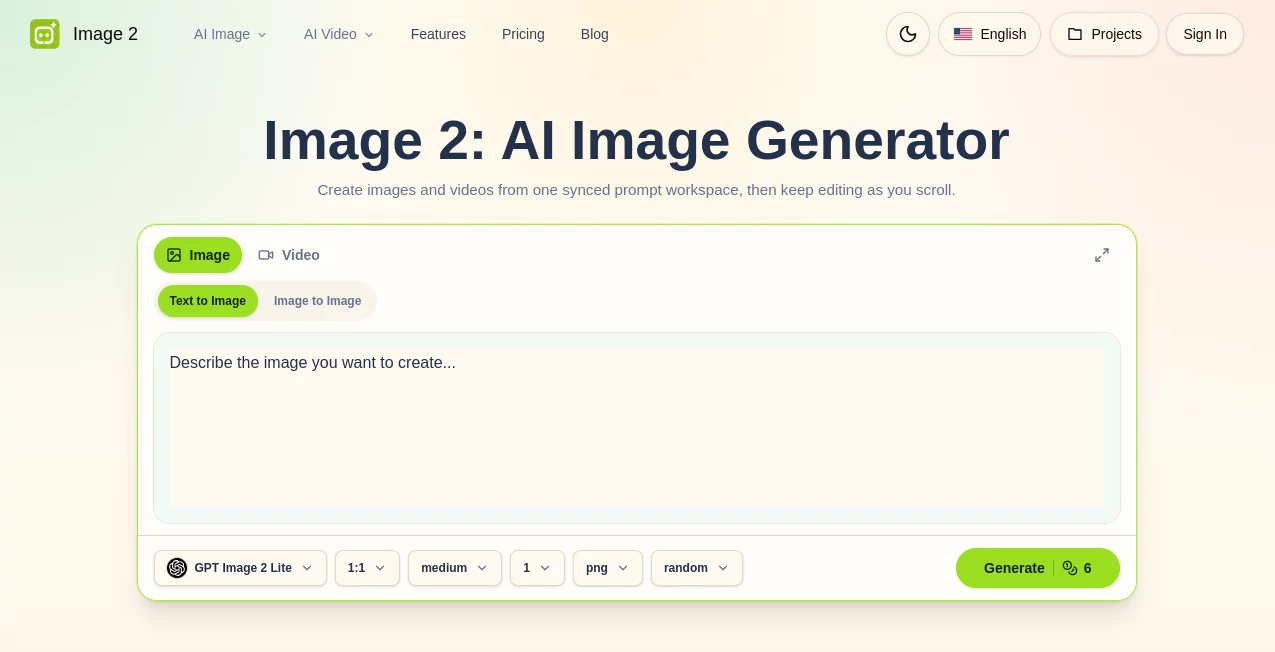
Task: Switch to the Image tab
Action: pos(198,255)
